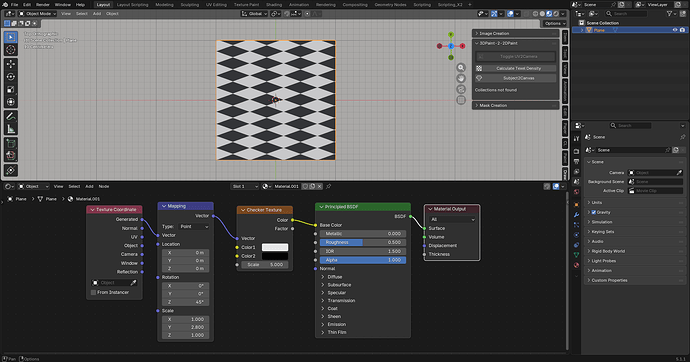Toggle proportional editing in viewport header
Viewport: 690px width, 362px height.
[x=307, y=14]
